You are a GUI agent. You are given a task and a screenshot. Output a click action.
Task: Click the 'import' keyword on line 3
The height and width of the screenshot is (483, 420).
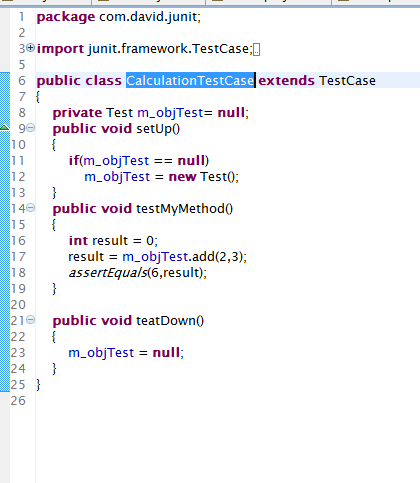pos(60,49)
